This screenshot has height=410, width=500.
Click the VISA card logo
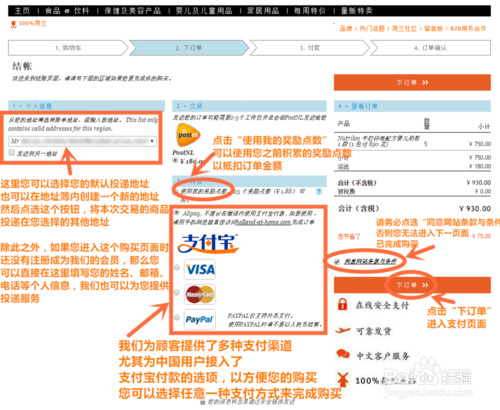click(x=200, y=269)
